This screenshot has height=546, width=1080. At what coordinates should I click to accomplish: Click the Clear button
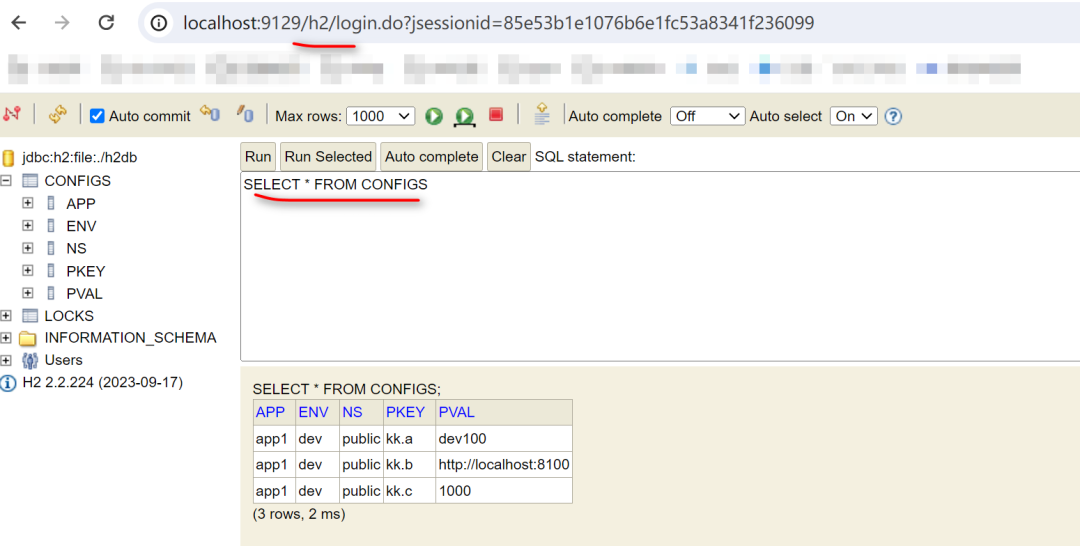pos(508,157)
